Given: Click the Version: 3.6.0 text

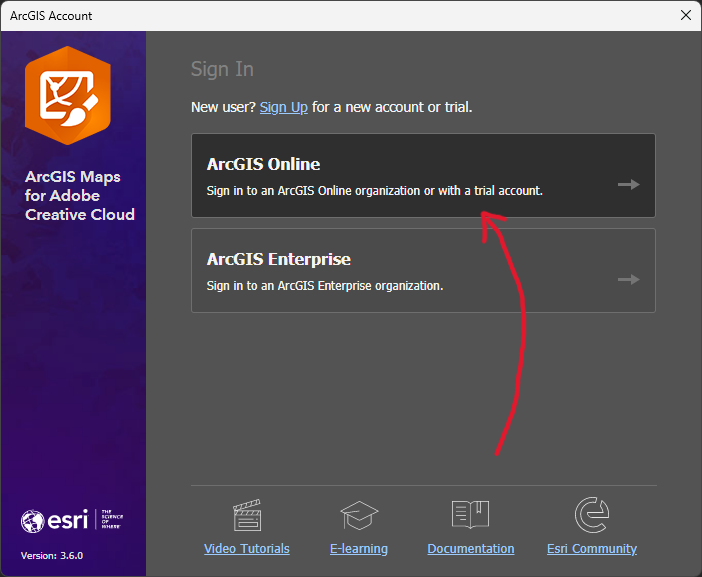Looking at the screenshot, I should [52, 556].
